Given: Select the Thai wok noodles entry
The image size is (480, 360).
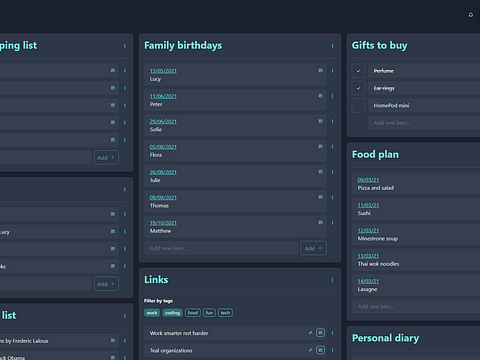Looking at the screenshot, I should [x=416, y=260].
